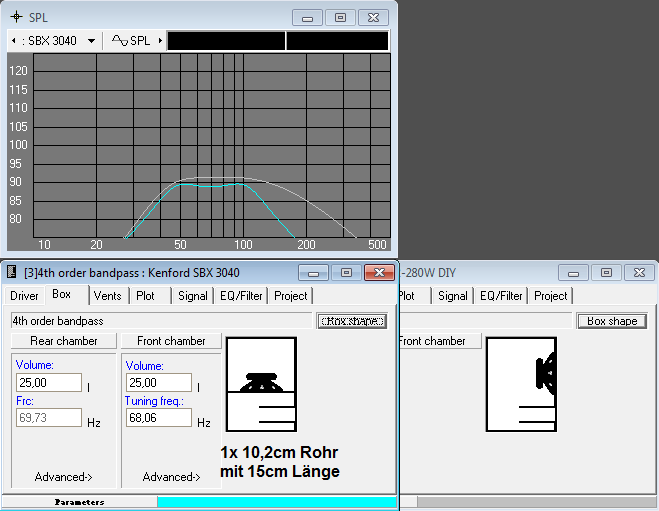Click the Parameters status label
This screenshot has height=511, width=659.
click(79, 502)
